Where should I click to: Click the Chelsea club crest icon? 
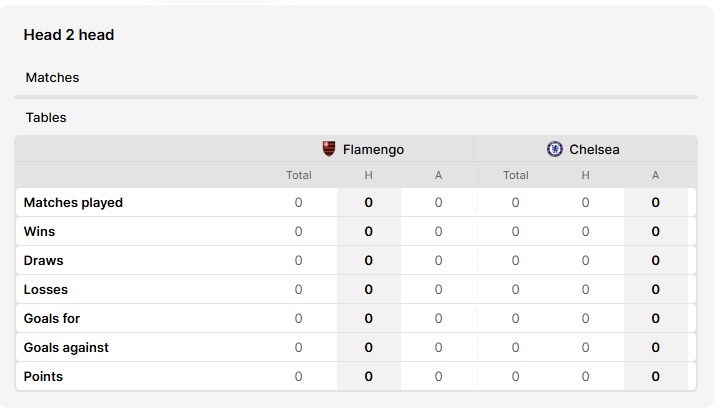coord(555,149)
